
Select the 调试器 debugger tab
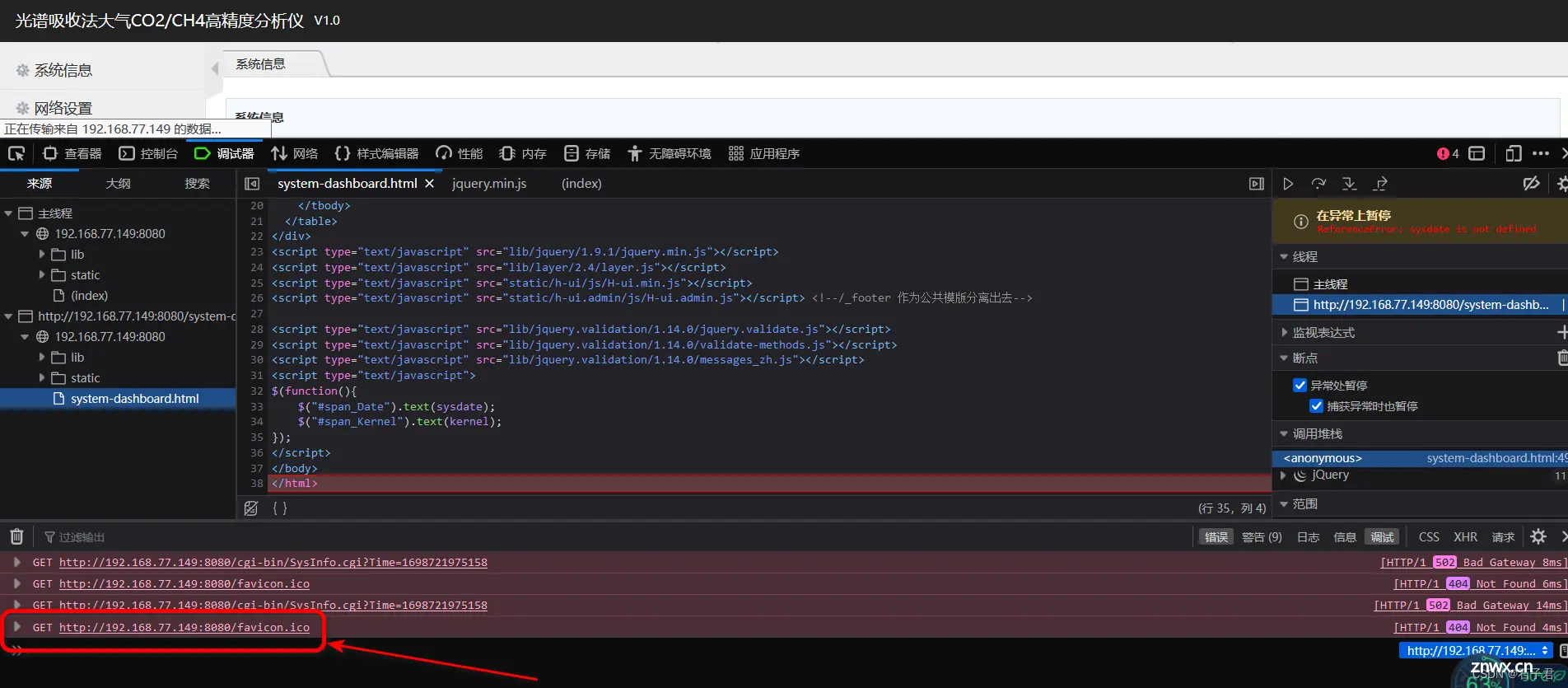click(224, 153)
